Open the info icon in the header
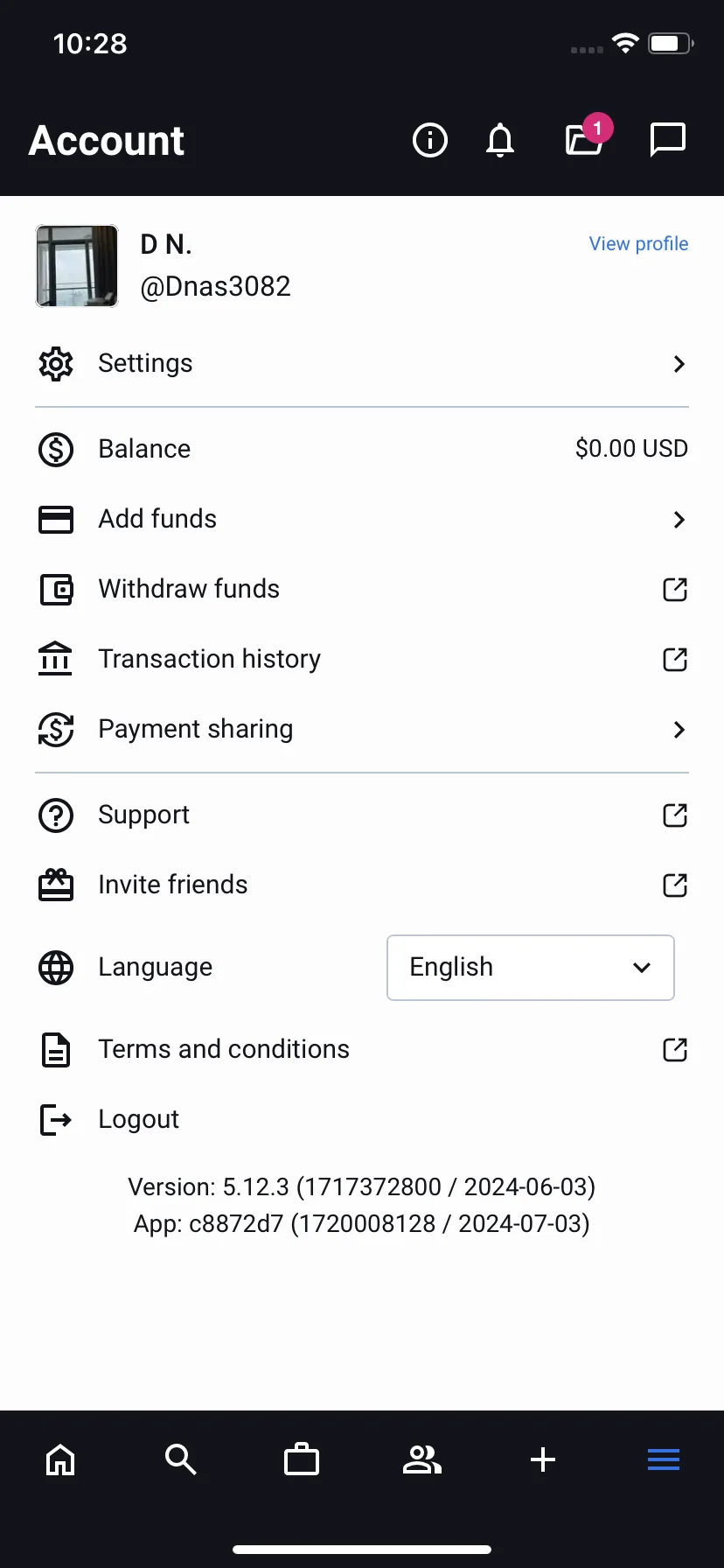Screen dimensions: 724x1568 tap(429, 140)
